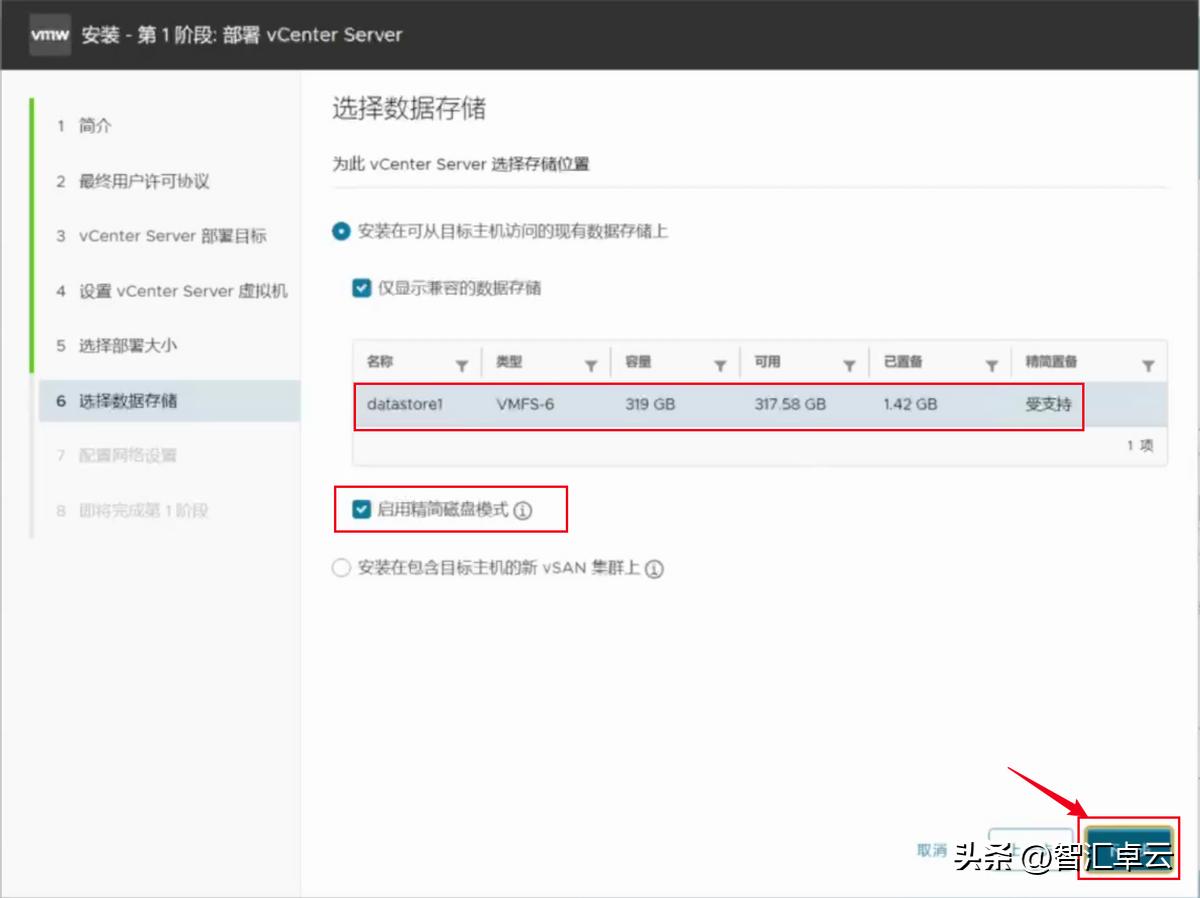
Task: Toggle 仅显示兼容的数据存储 checkbox
Action: (x=361, y=288)
